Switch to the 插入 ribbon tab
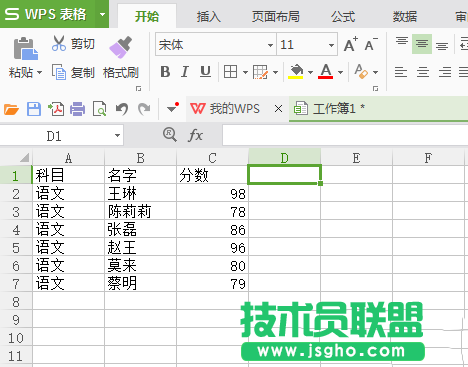 pos(209,16)
